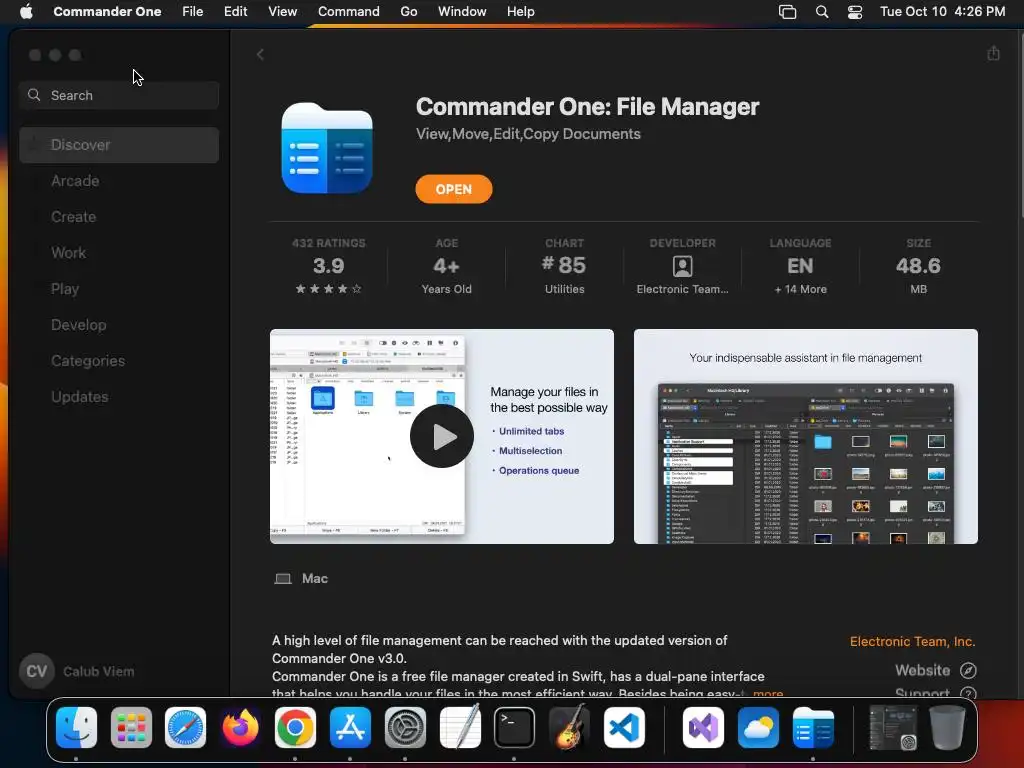Launch Firefox from the Dock
This screenshot has height=768, width=1024.
coord(240,728)
